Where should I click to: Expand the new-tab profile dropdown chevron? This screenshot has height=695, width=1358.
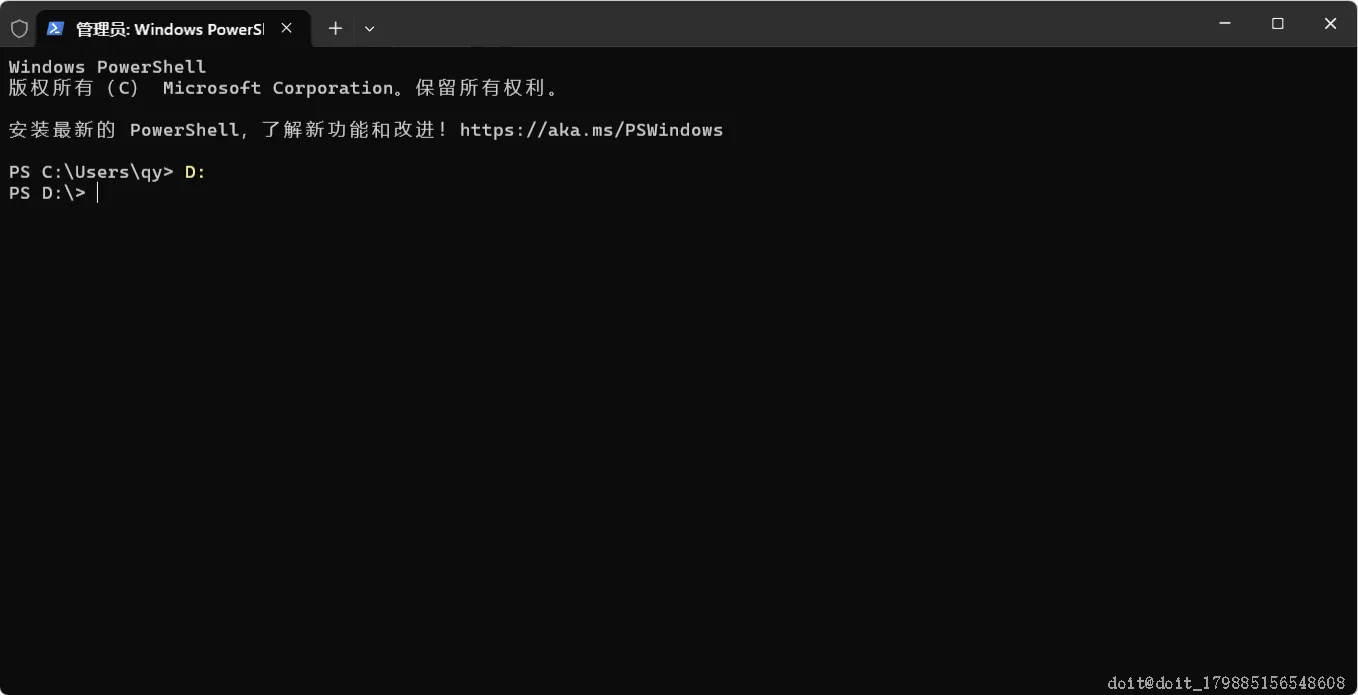coord(369,29)
